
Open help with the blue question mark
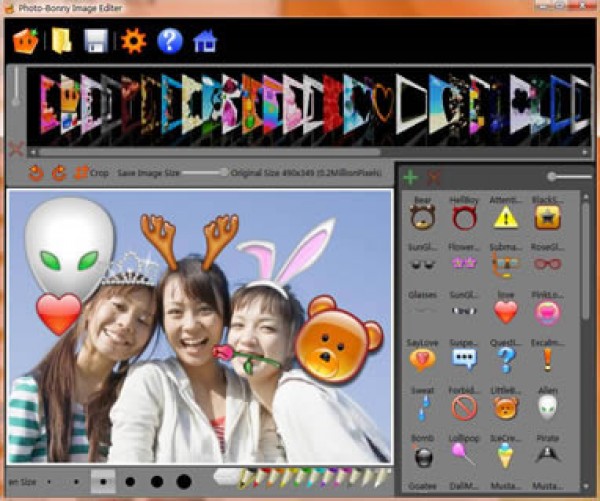pos(170,41)
